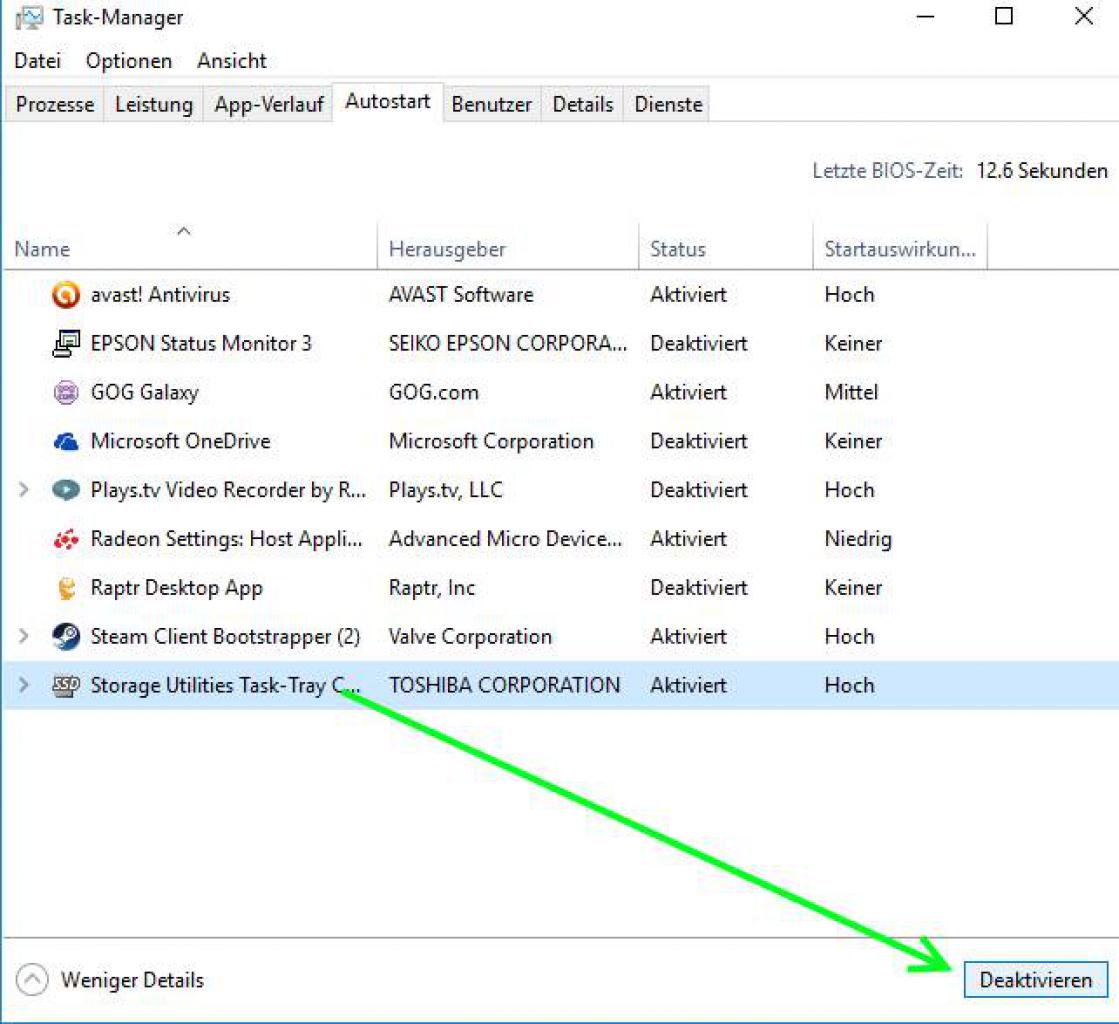Screen dimensions: 1119x1024
Task: Switch to the Prozesse tab
Action: 54,104
